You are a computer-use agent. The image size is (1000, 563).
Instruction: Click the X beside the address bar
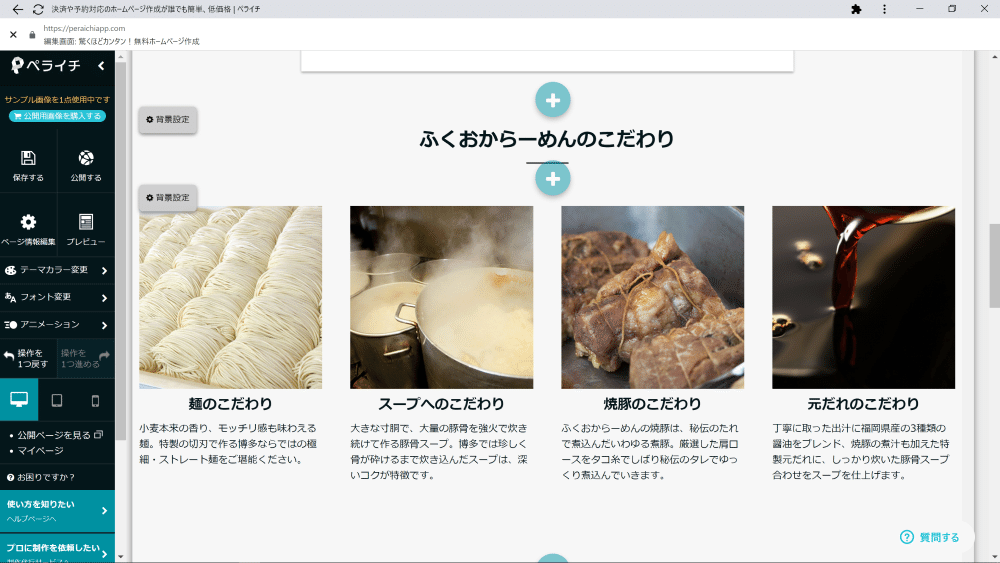tap(13, 34)
